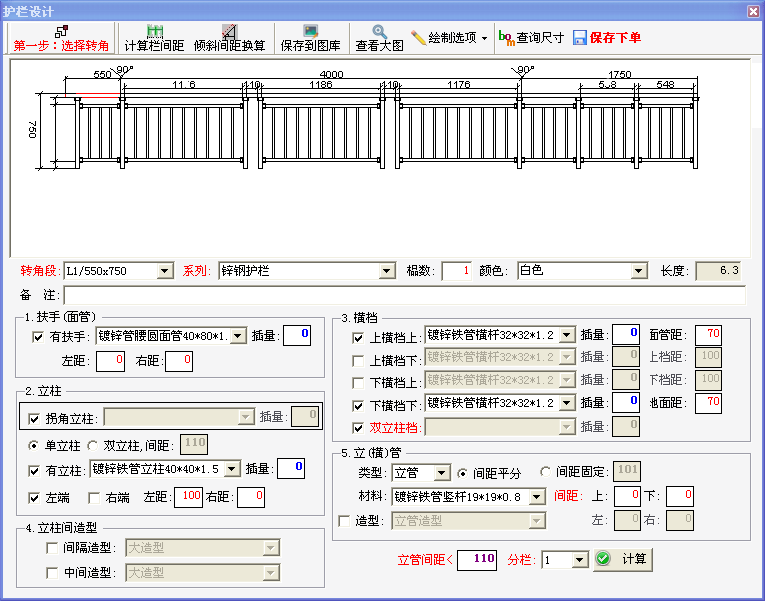Viewport: 765px width, 601px height.
Task: Open the 倾斜间距换算 tool
Action: pos(229,31)
